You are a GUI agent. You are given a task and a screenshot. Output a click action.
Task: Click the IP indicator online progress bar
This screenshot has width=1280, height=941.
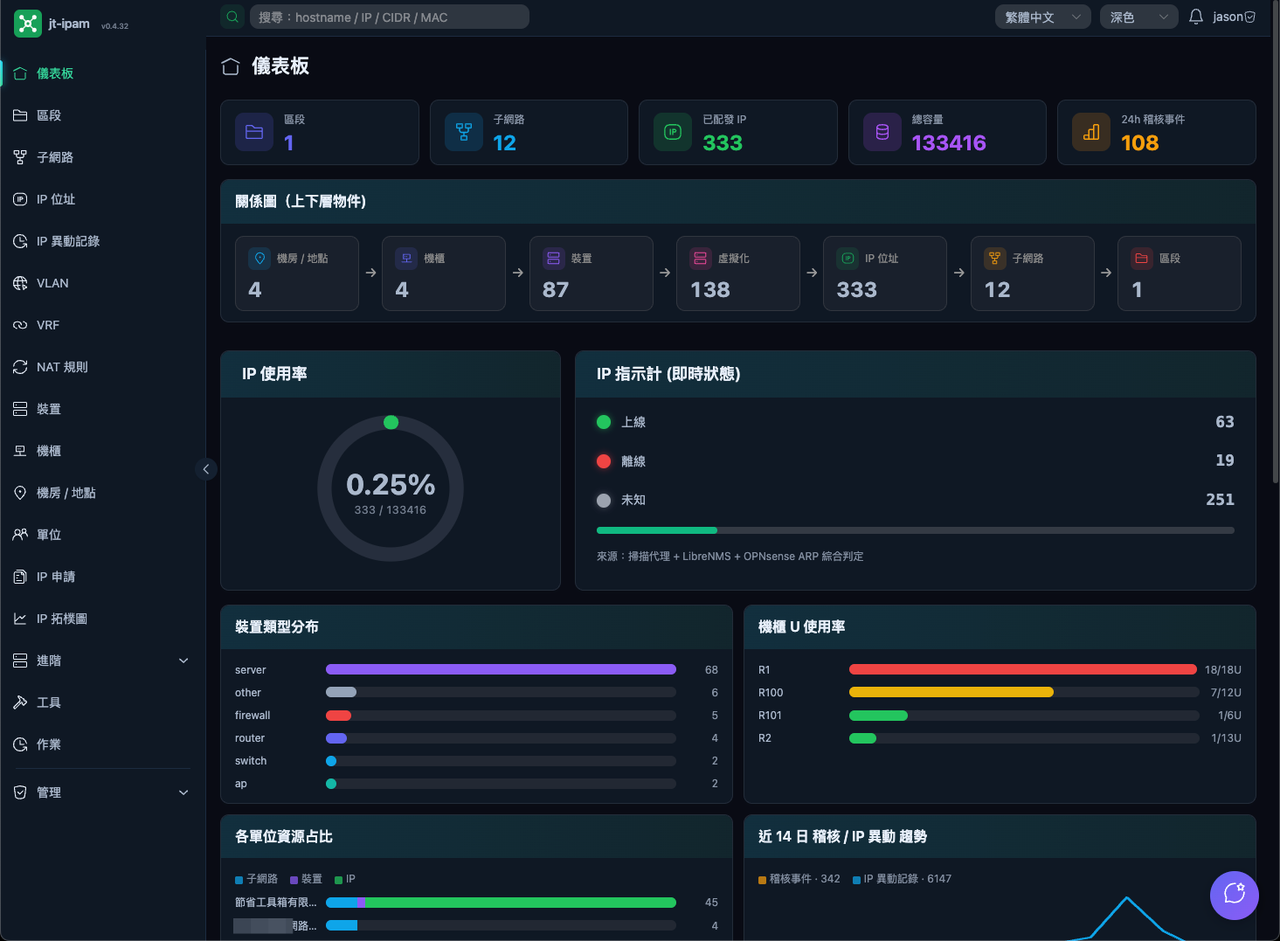tap(915, 530)
